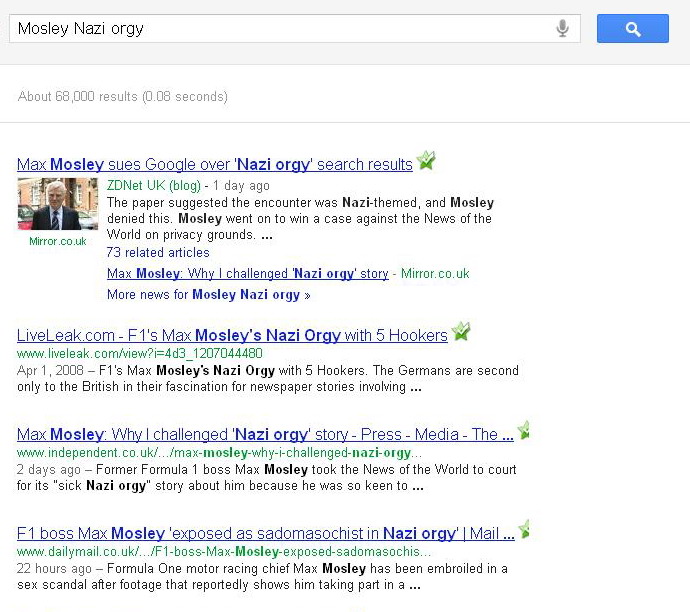The width and height of the screenshot is (690, 612).
Task: Click green star icon beside ZDNet result title
Action: (426, 160)
